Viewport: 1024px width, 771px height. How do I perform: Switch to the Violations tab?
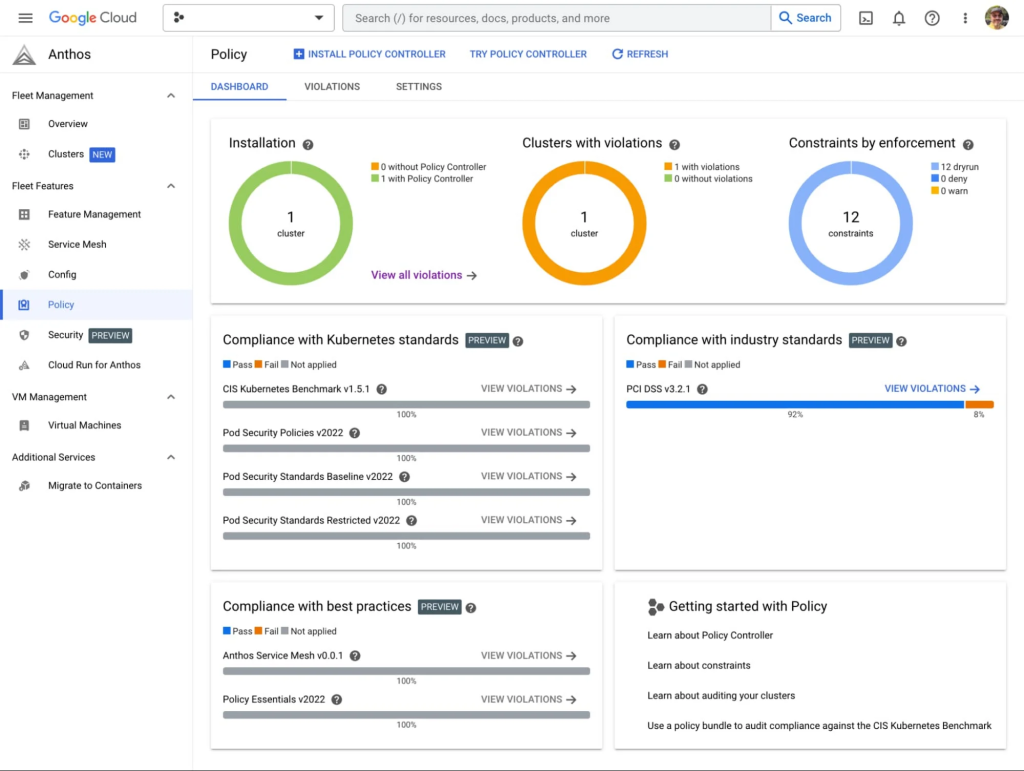[332, 86]
